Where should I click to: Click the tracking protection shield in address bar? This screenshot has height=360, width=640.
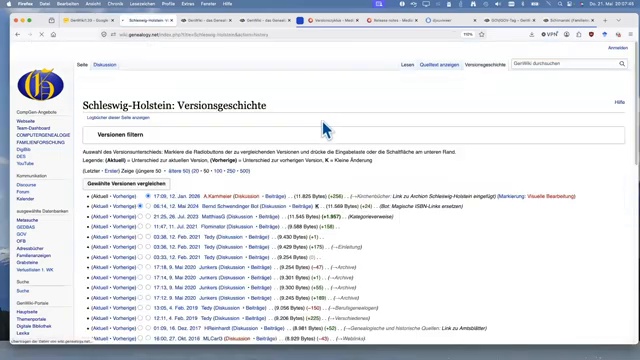point(104,35)
